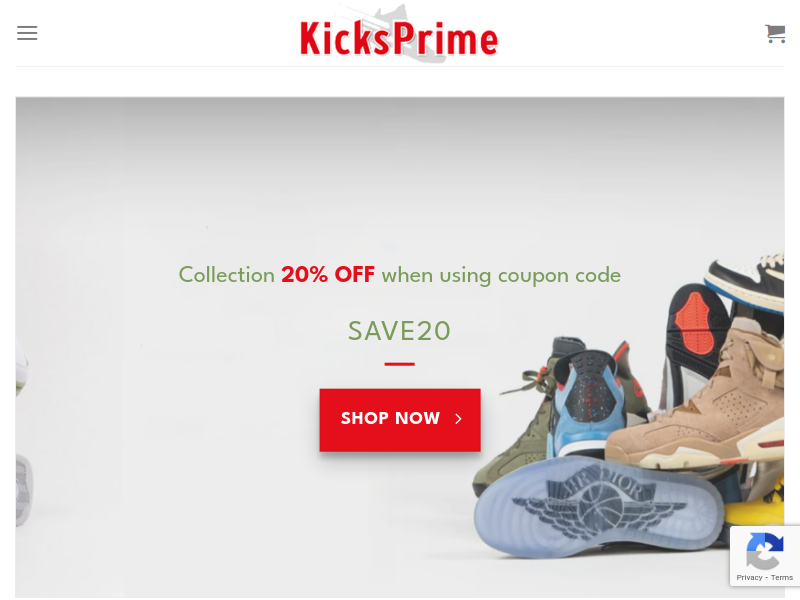
Task: Click the SHOP NOW button
Action: 400,420
